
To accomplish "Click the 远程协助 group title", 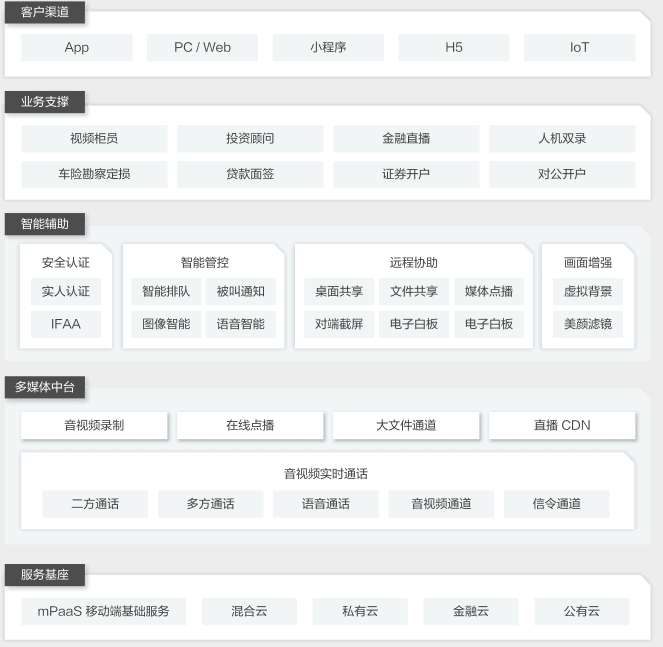I will click(x=414, y=263).
